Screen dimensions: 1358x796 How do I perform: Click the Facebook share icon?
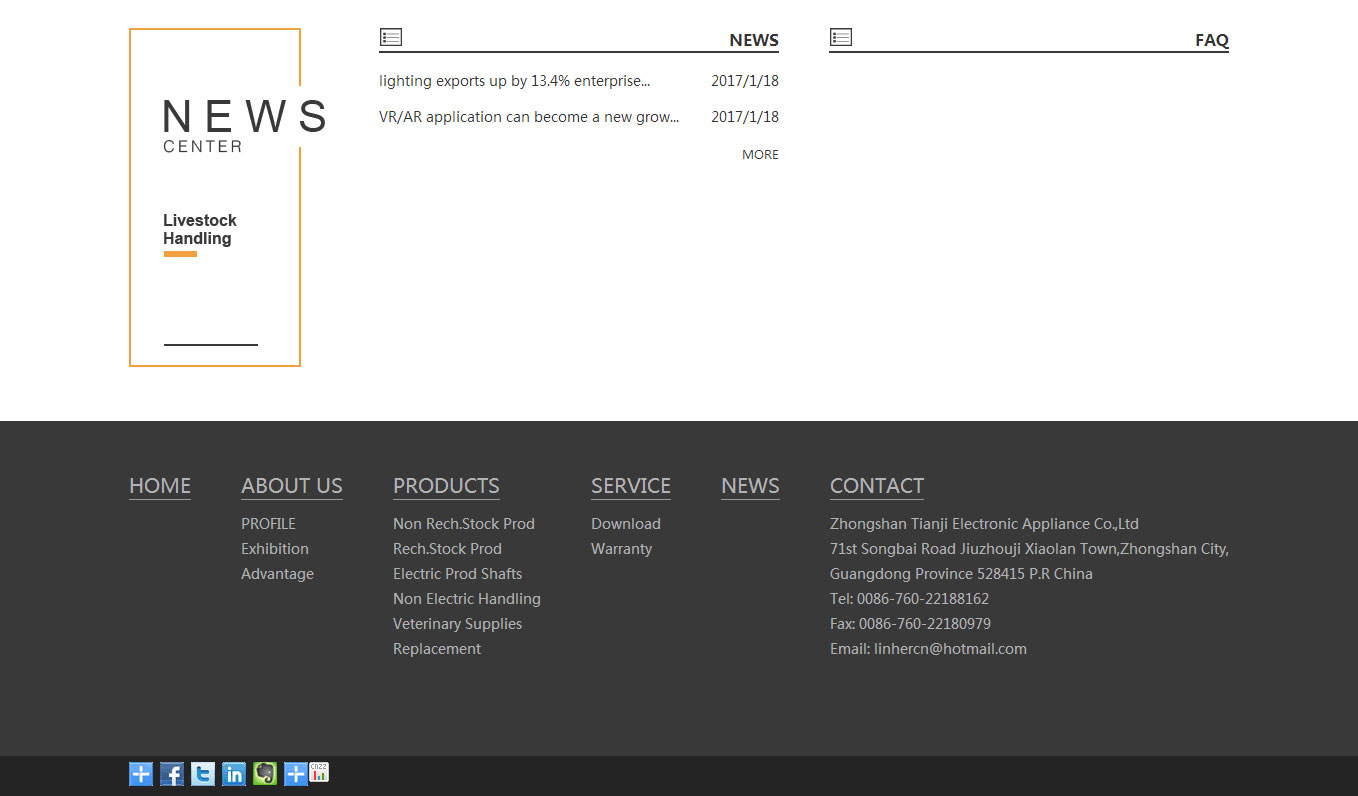tap(172, 774)
